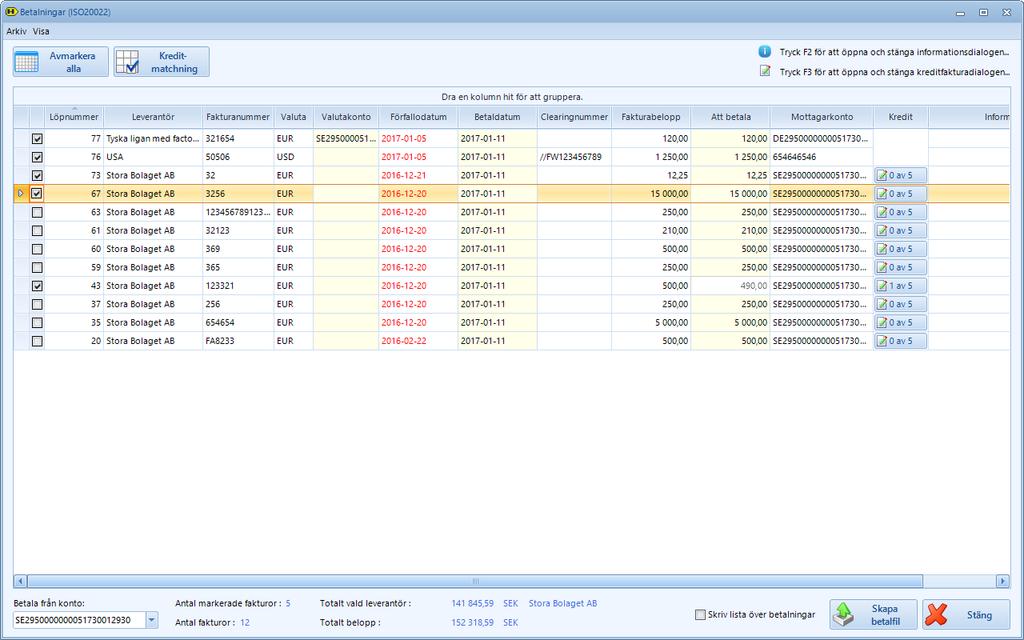The height and width of the screenshot is (640, 1024).
Task: Uncheck checkbox for row 73 Stora Bolaget
Action: (37, 175)
